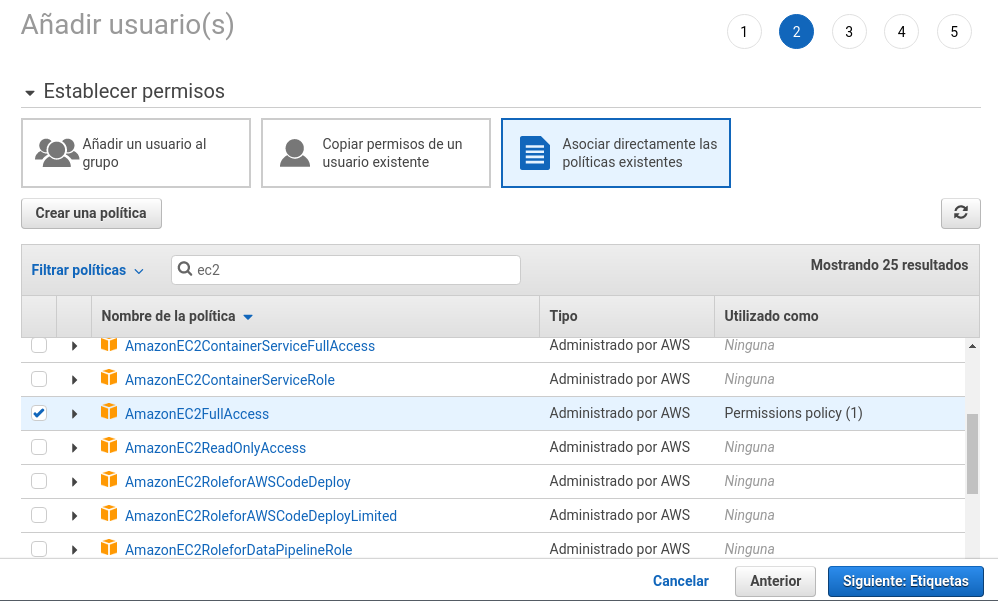The image size is (998, 601).
Task: Expand the AmazonEC2ReadOnlyAccess policy details
Action: [74, 448]
